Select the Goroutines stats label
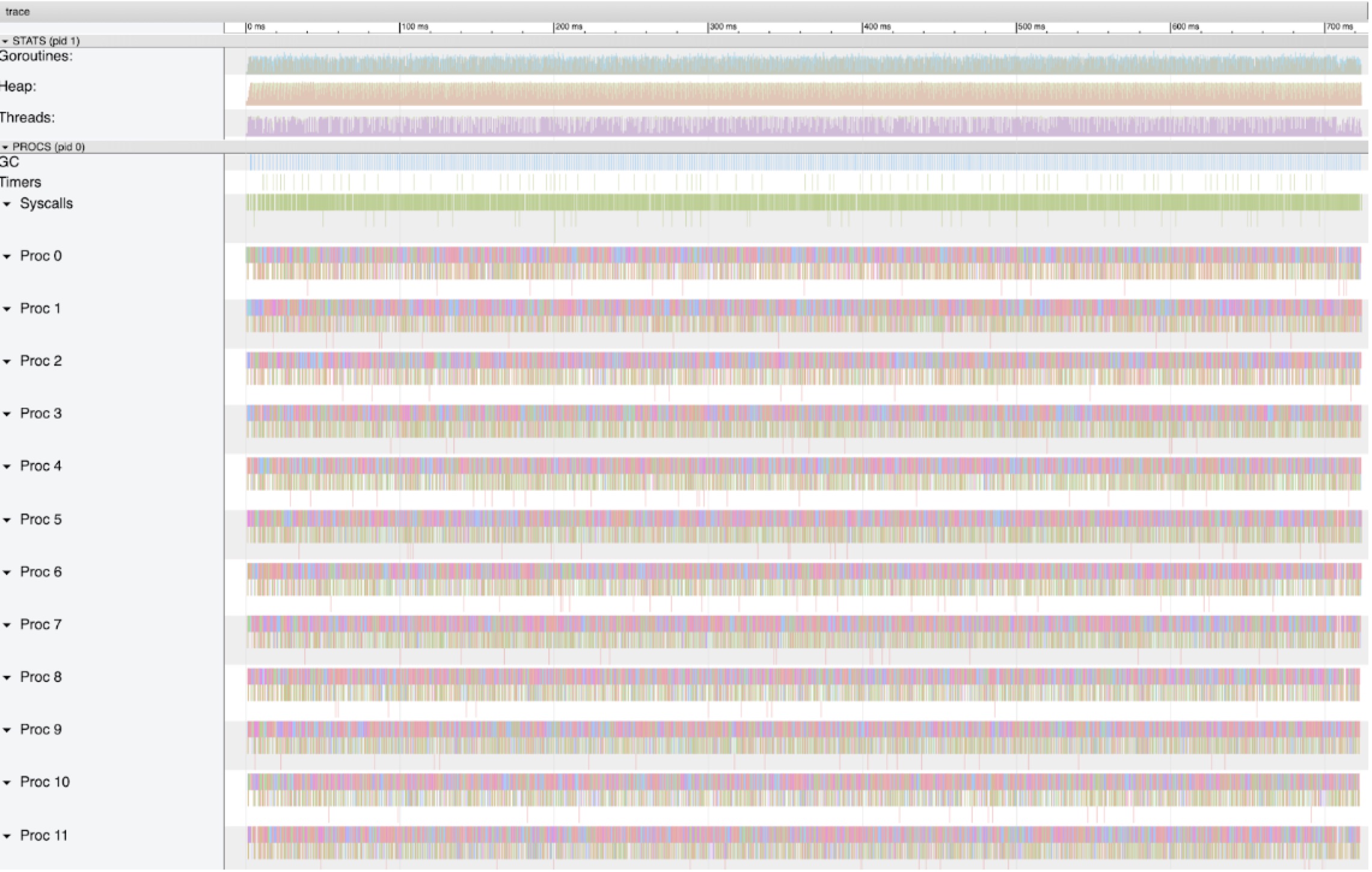The height and width of the screenshot is (872, 1372). [36, 56]
